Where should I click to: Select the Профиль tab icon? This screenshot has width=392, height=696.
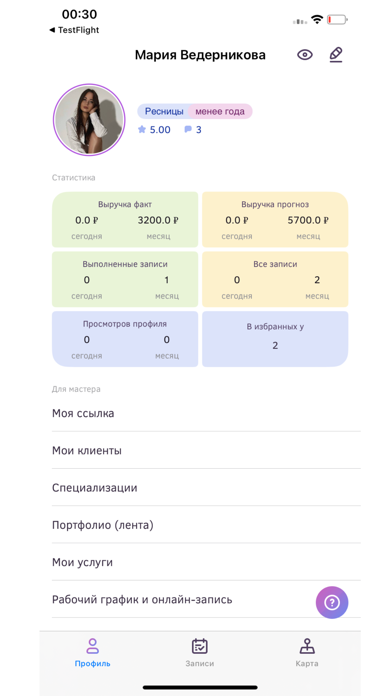(92, 646)
